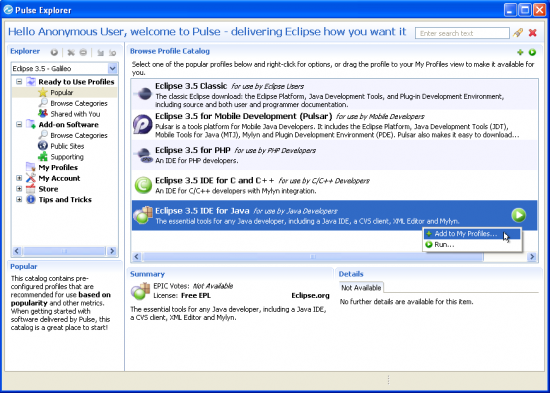Select Browse Categories under Add-on Software

pyautogui.click(x=79, y=135)
